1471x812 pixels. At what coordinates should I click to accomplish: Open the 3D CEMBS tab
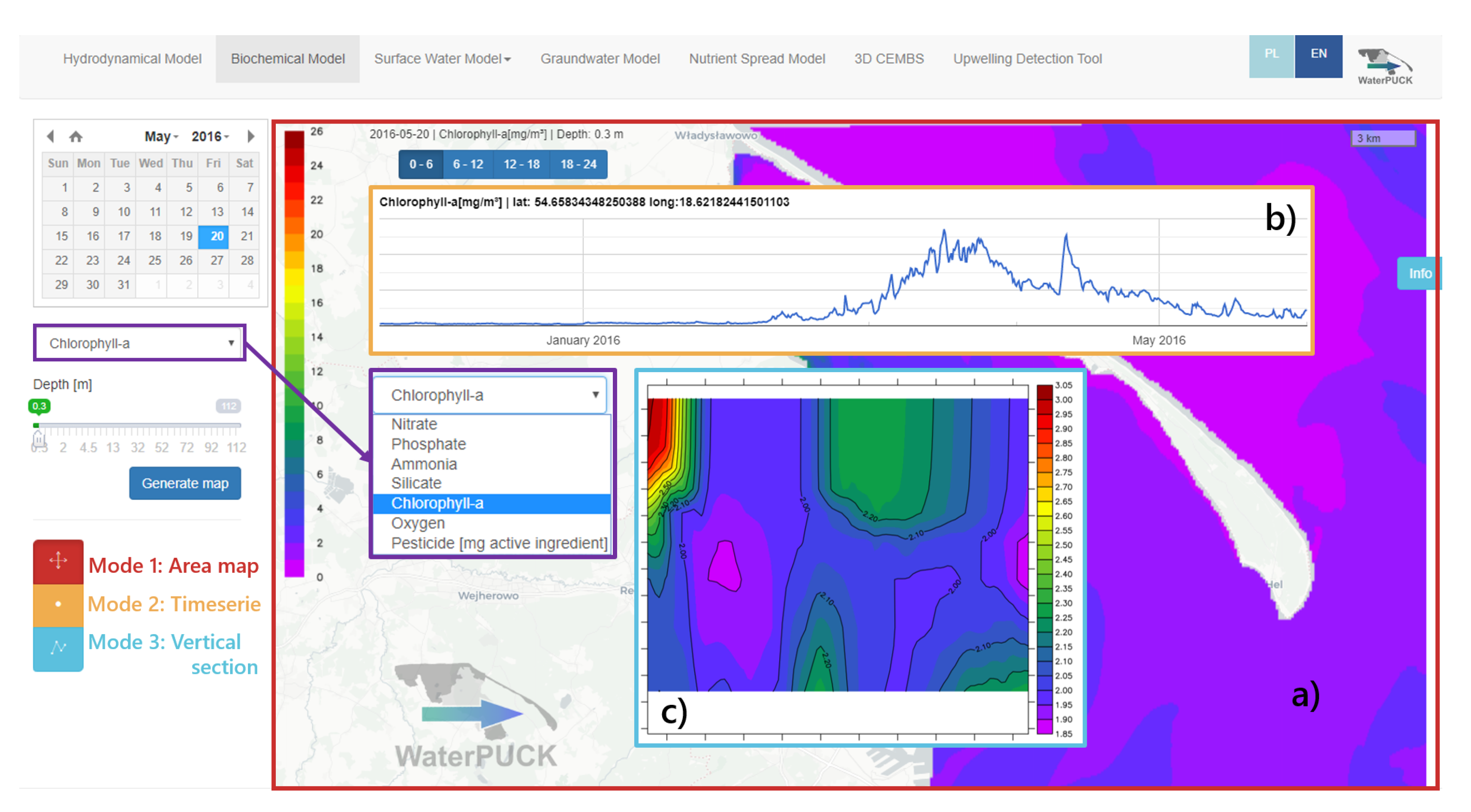(889, 59)
